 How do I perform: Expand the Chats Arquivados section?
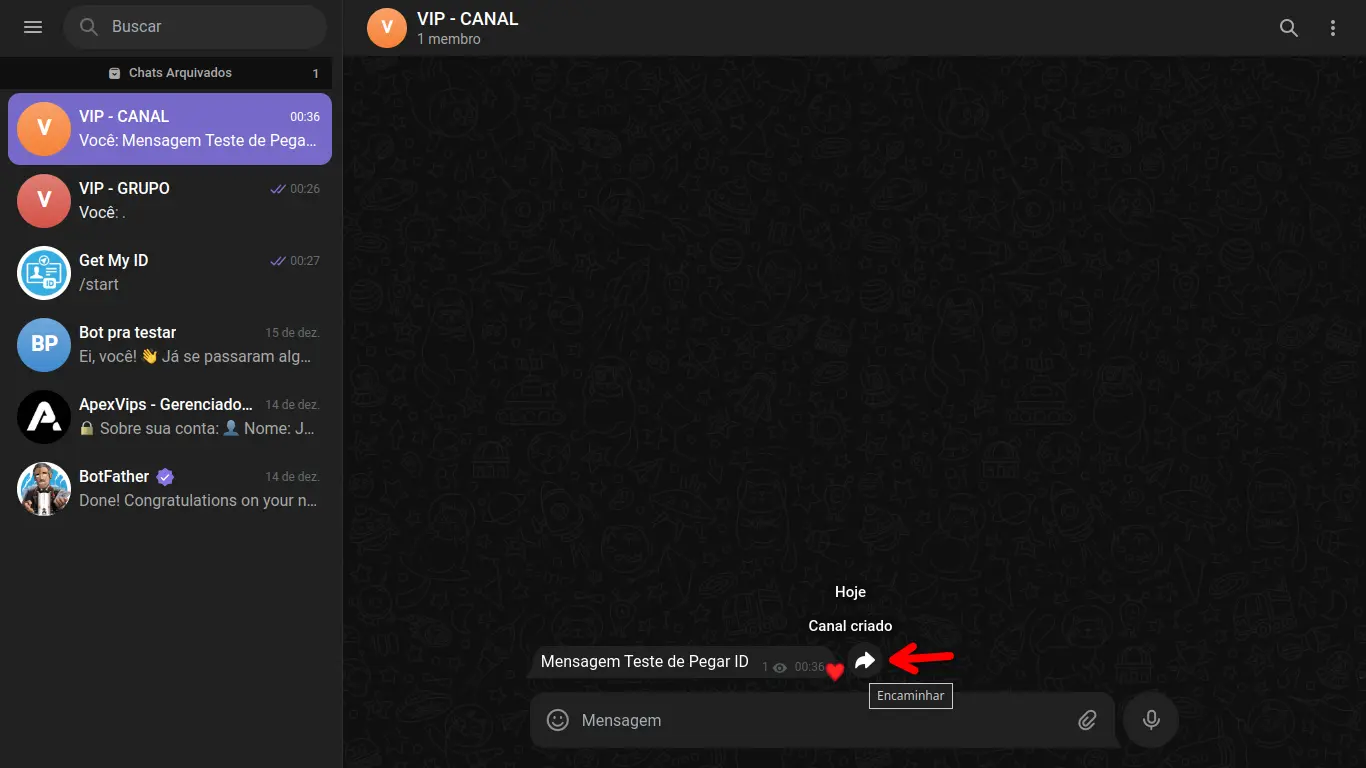(170, 73)
